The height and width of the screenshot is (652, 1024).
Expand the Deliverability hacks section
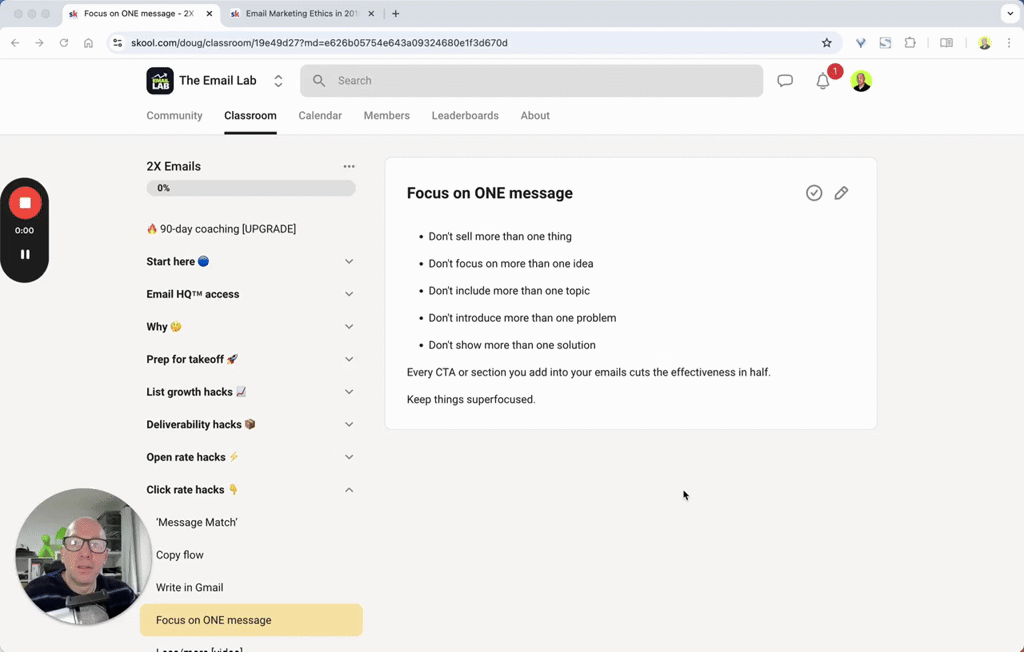click(x=349, y=425)
